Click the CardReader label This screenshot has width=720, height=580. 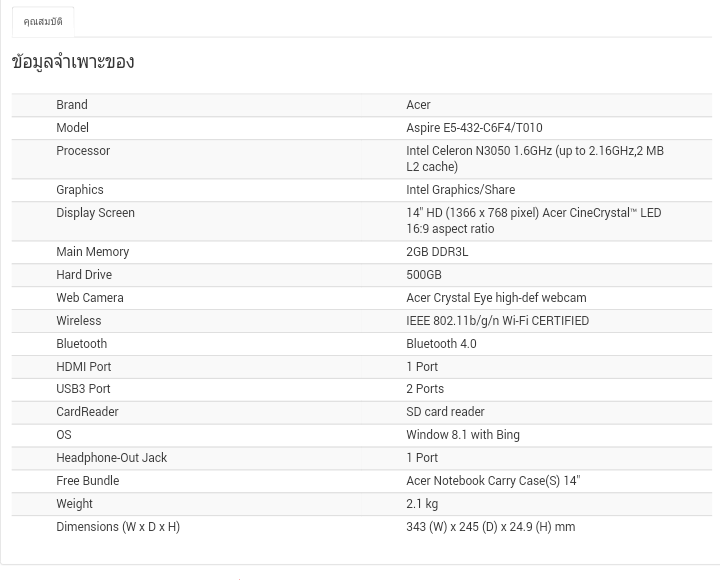87,411
